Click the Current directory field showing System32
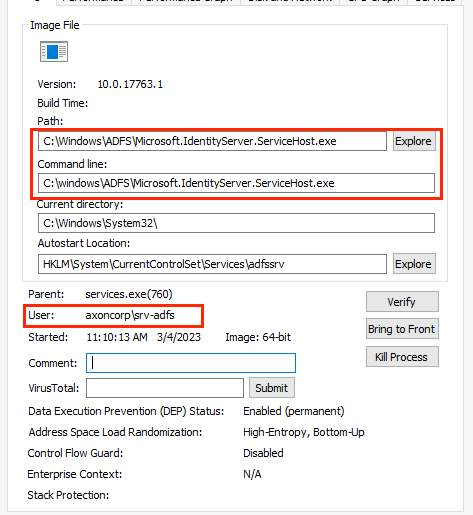The image size is (473, 515). click(236, 223)
